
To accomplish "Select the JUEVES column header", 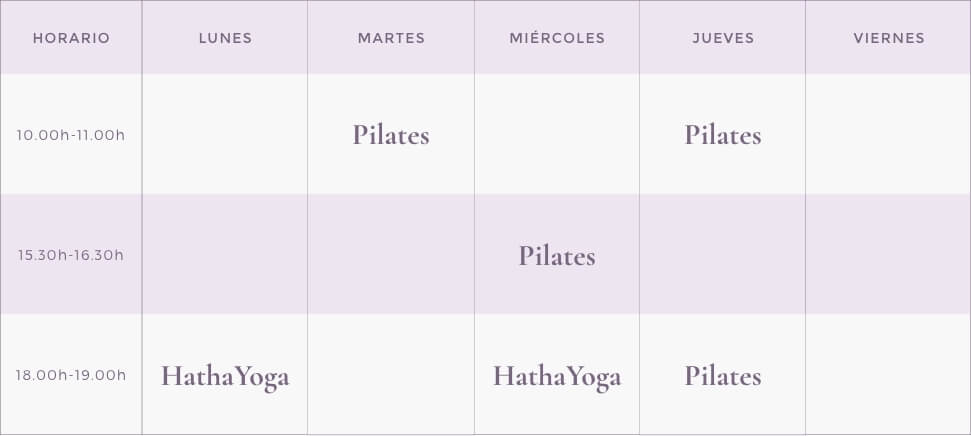I will point(723,39).
